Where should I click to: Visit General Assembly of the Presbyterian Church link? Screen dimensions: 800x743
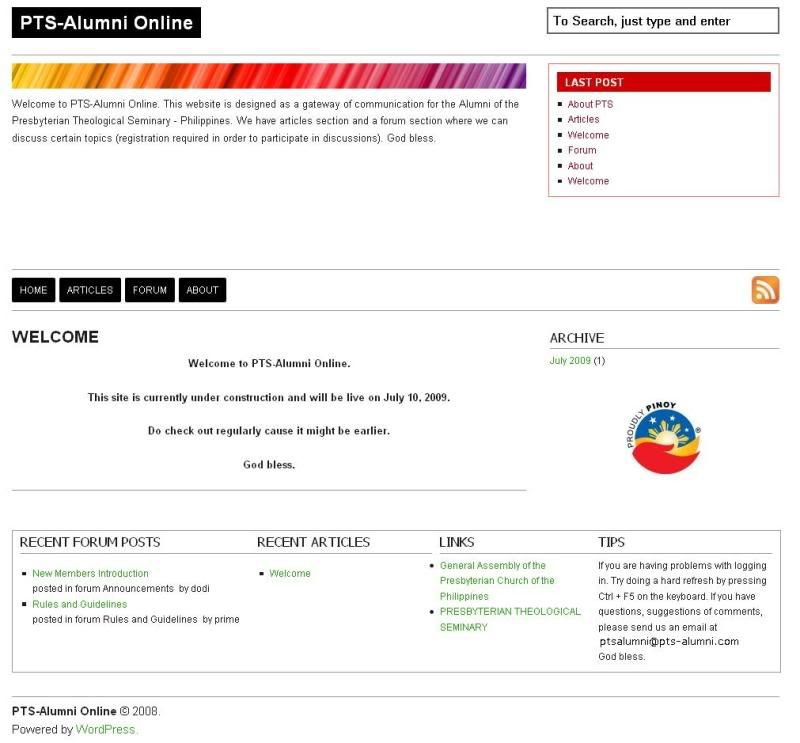497,581
